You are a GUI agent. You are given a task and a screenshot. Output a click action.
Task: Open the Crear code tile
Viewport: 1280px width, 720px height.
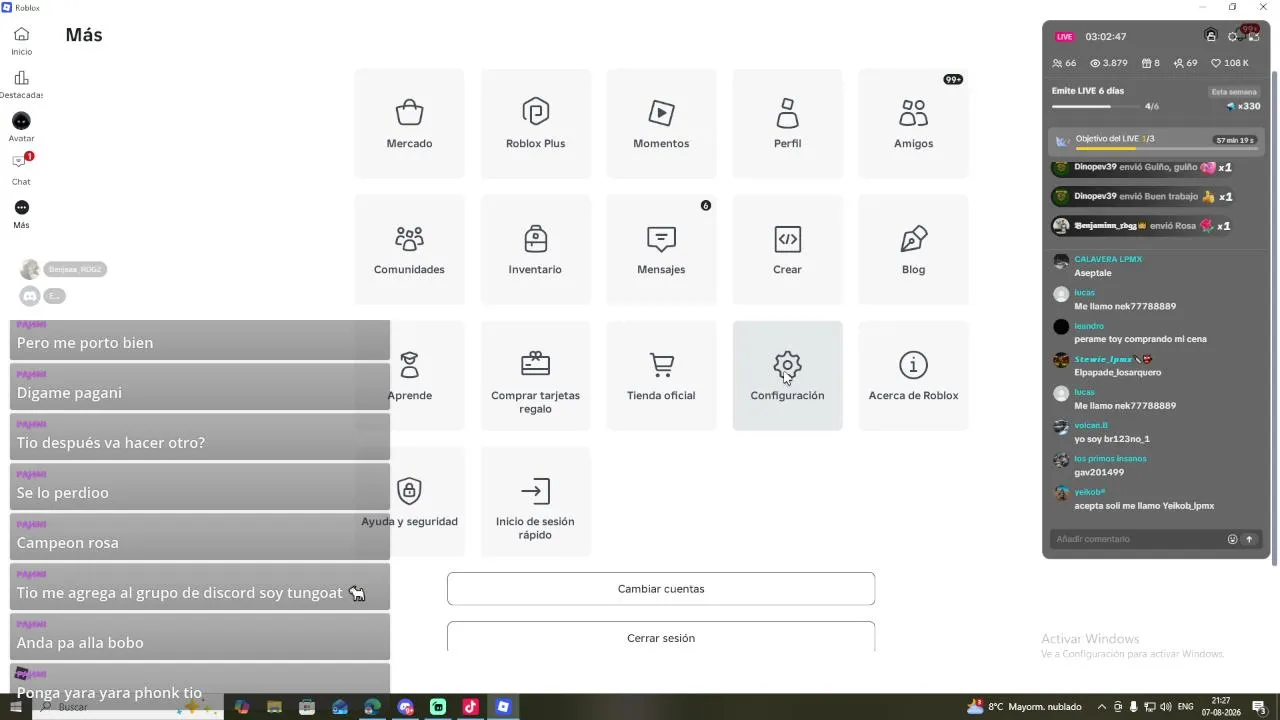coord(787,250)
